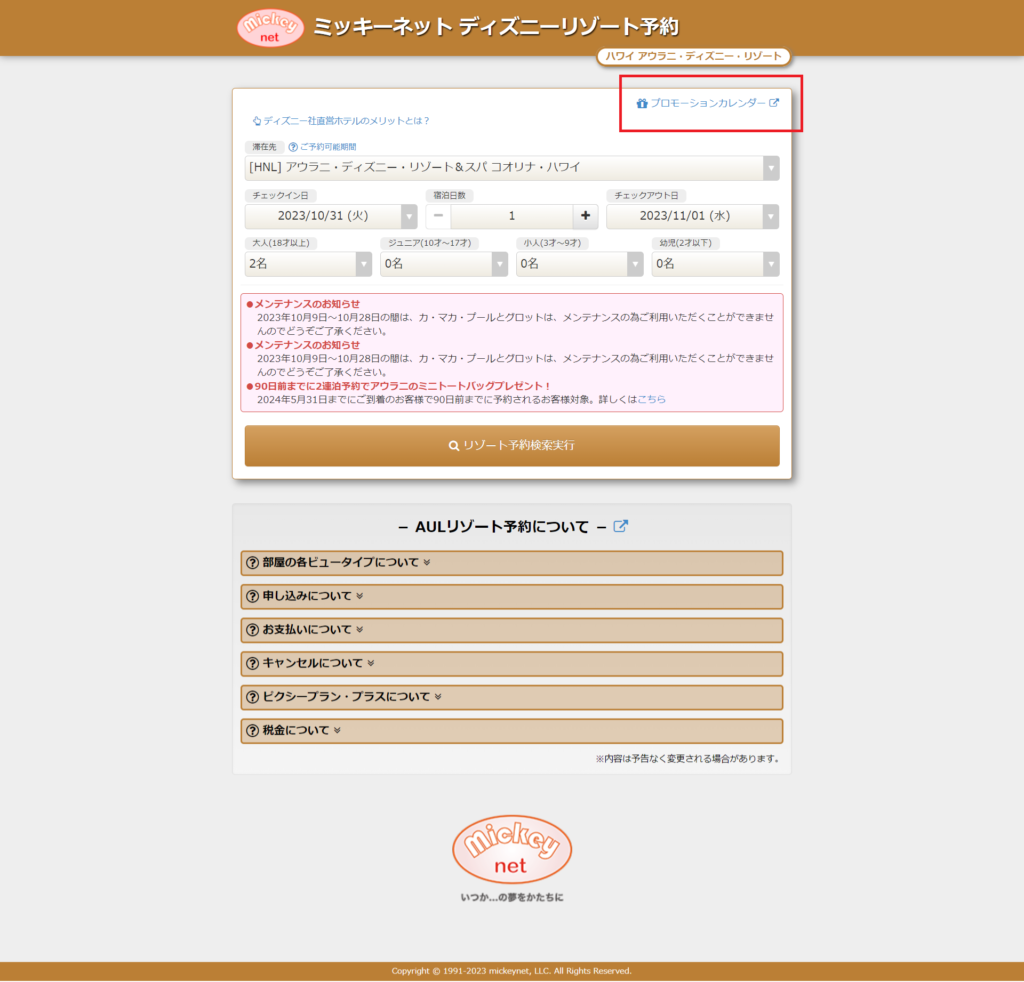Click question icon on お支払いについて row

(253, 630)
